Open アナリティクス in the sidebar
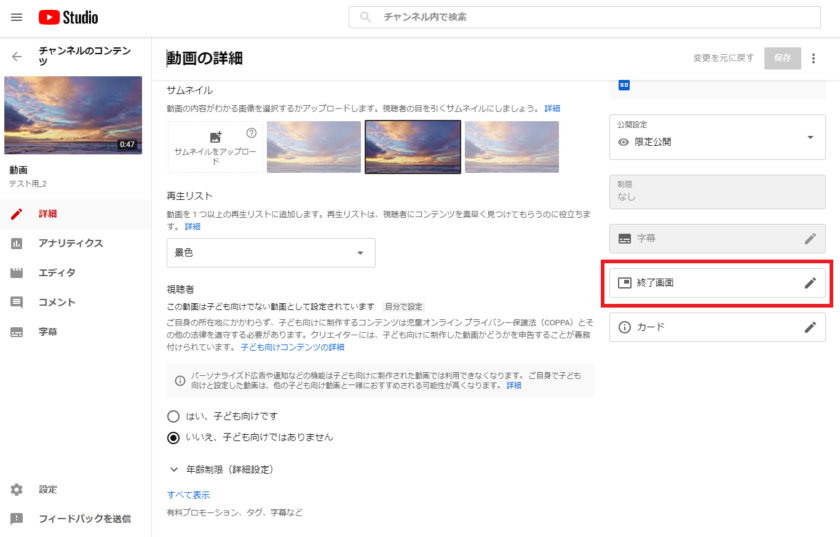Viewport: 840px width, 537px height. (70, 243)
